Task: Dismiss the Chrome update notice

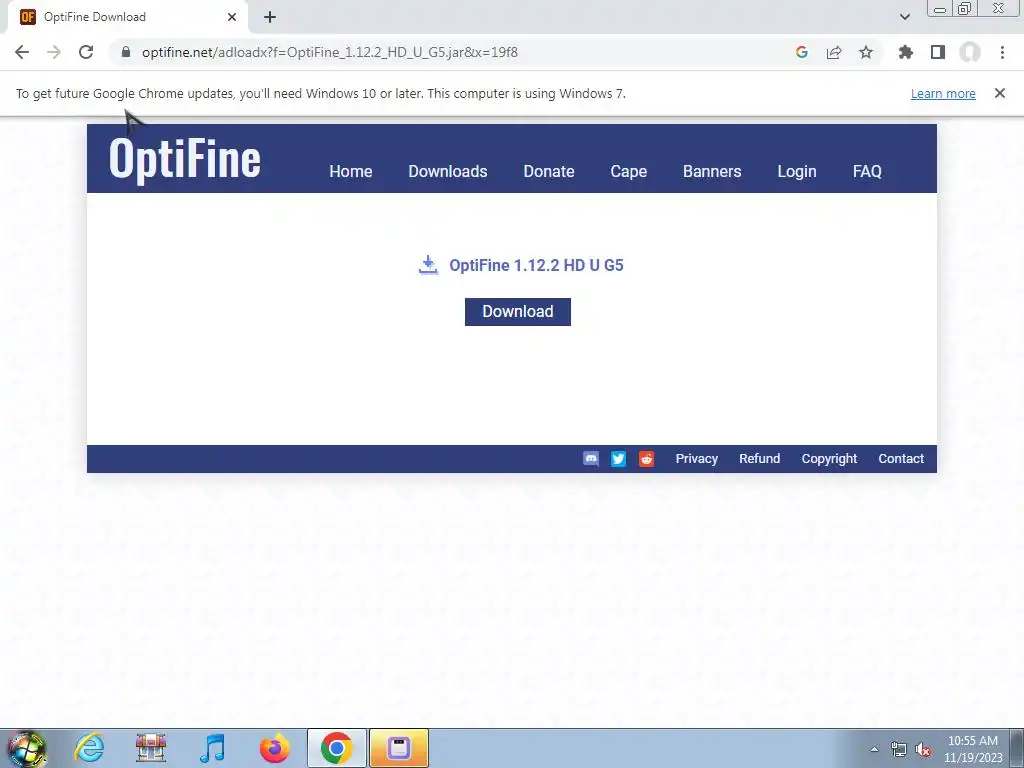Action: [x=1000, y=93]
